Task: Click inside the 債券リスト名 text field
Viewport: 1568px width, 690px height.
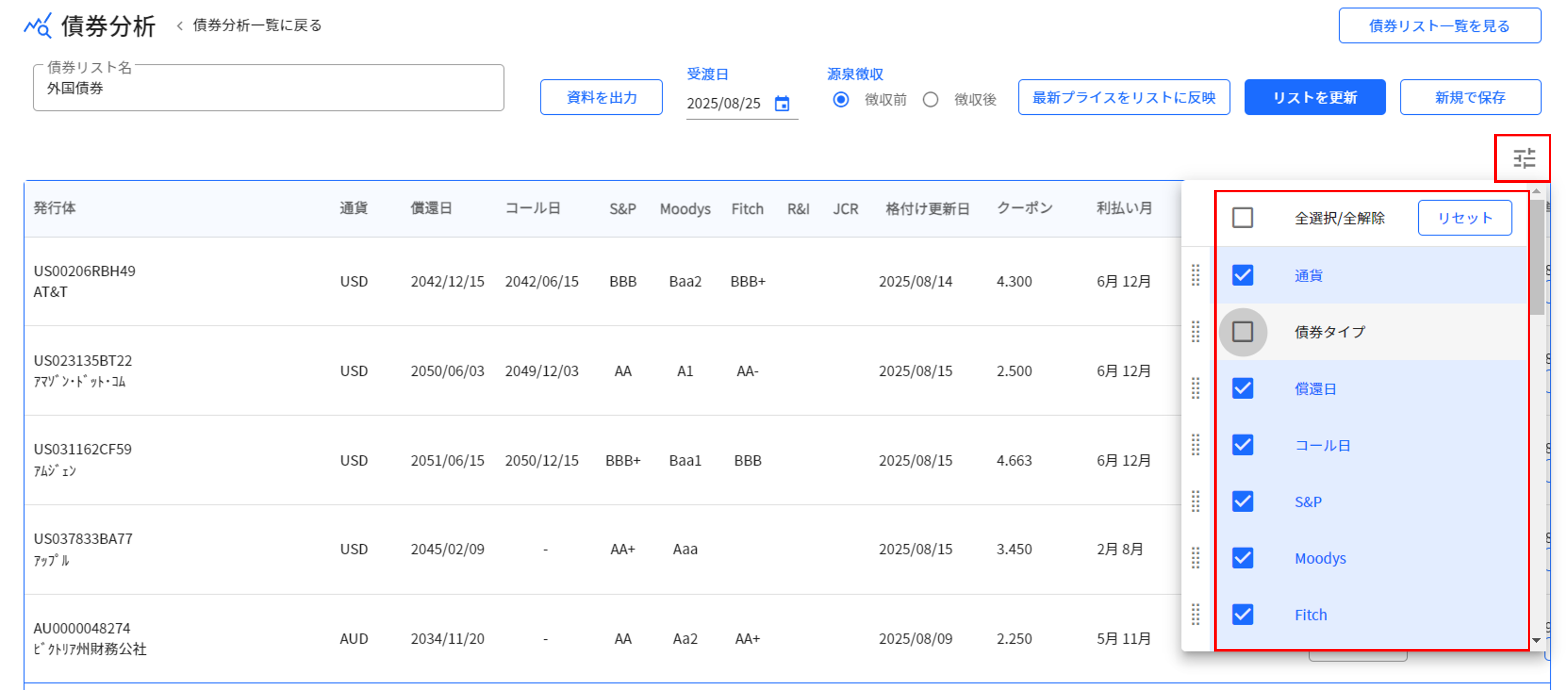Action: tap(268, 89)
